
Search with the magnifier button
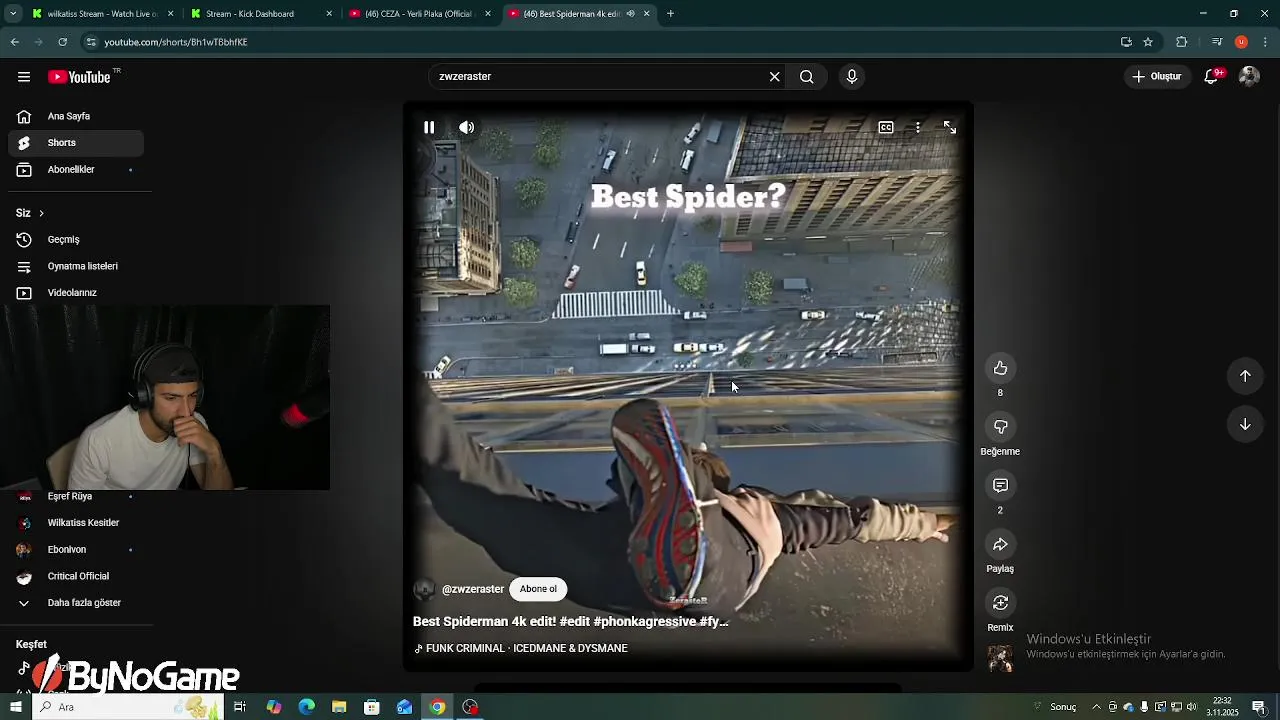[807, 77]
